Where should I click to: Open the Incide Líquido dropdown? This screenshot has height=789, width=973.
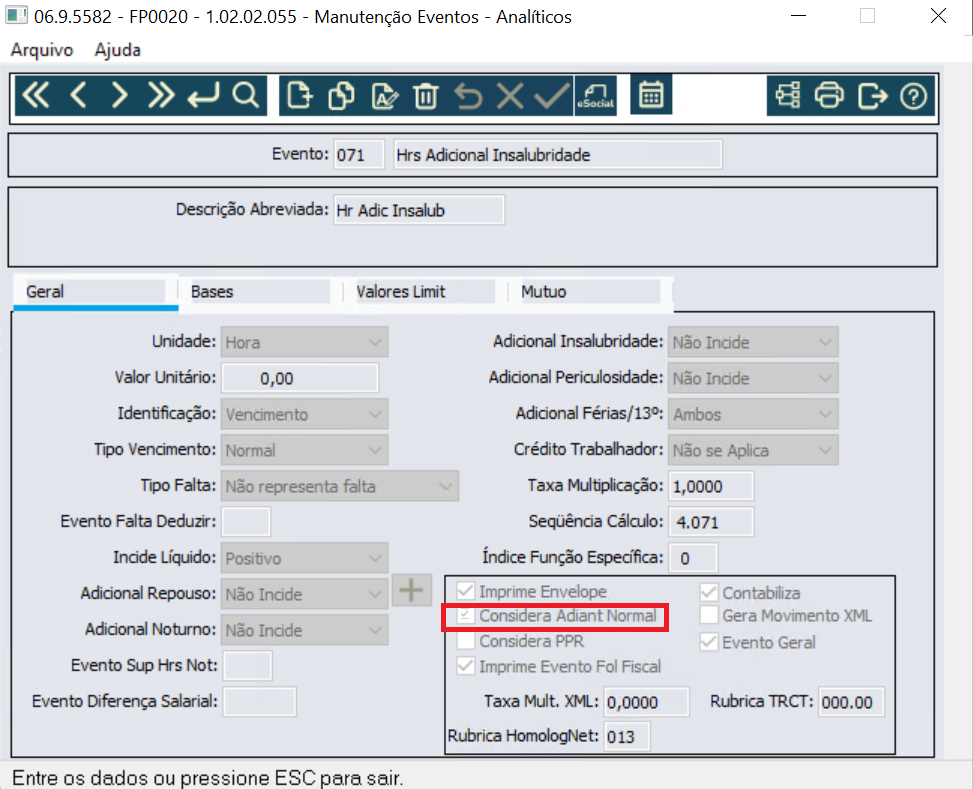305,558
